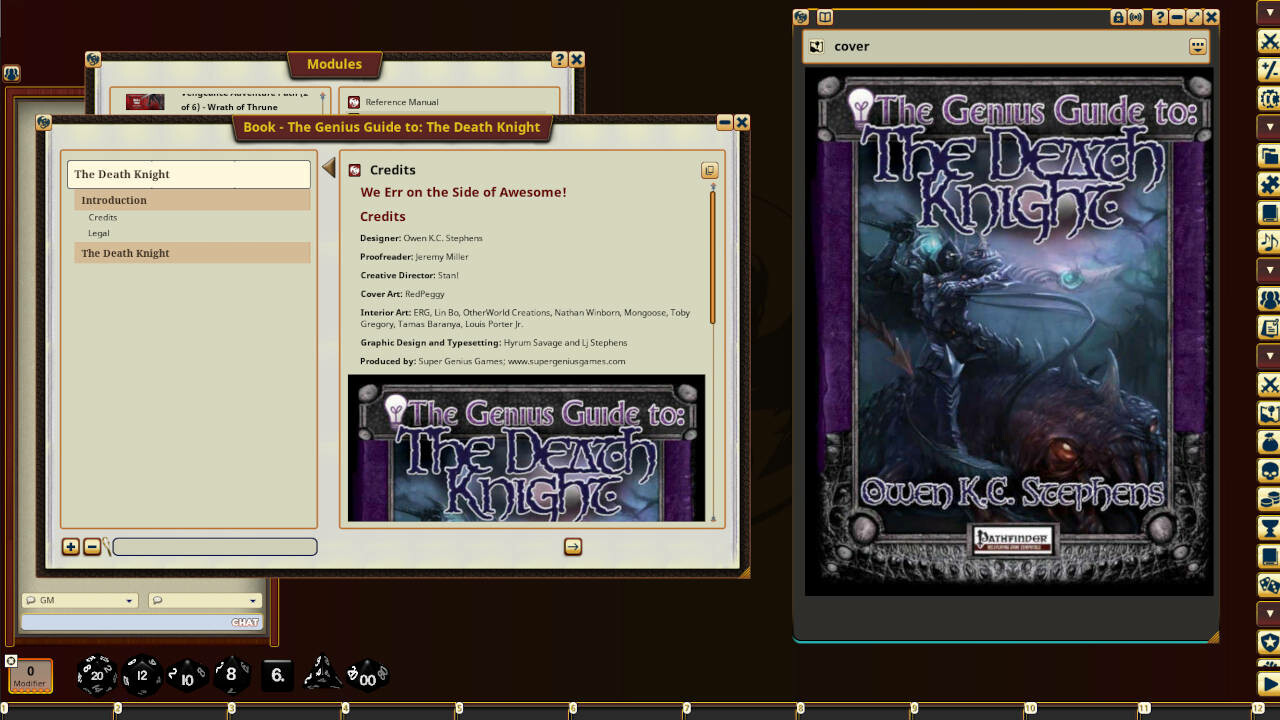Toggle the lock on the cover image window

(x=1118, y=17)
